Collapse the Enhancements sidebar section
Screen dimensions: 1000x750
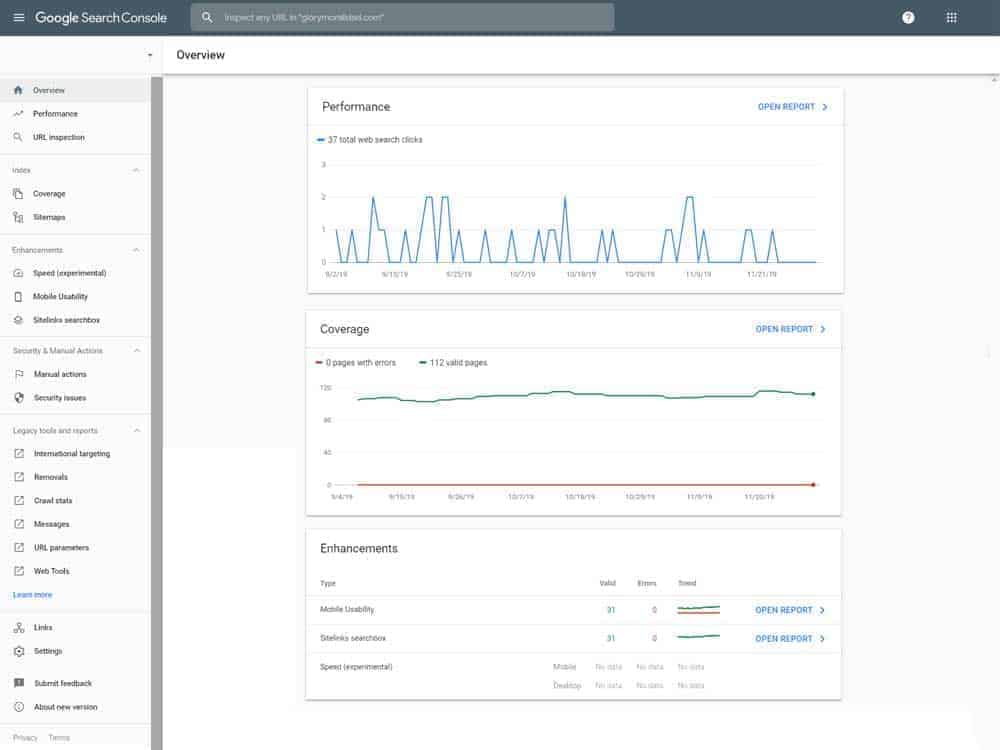[x=135, y=249]
